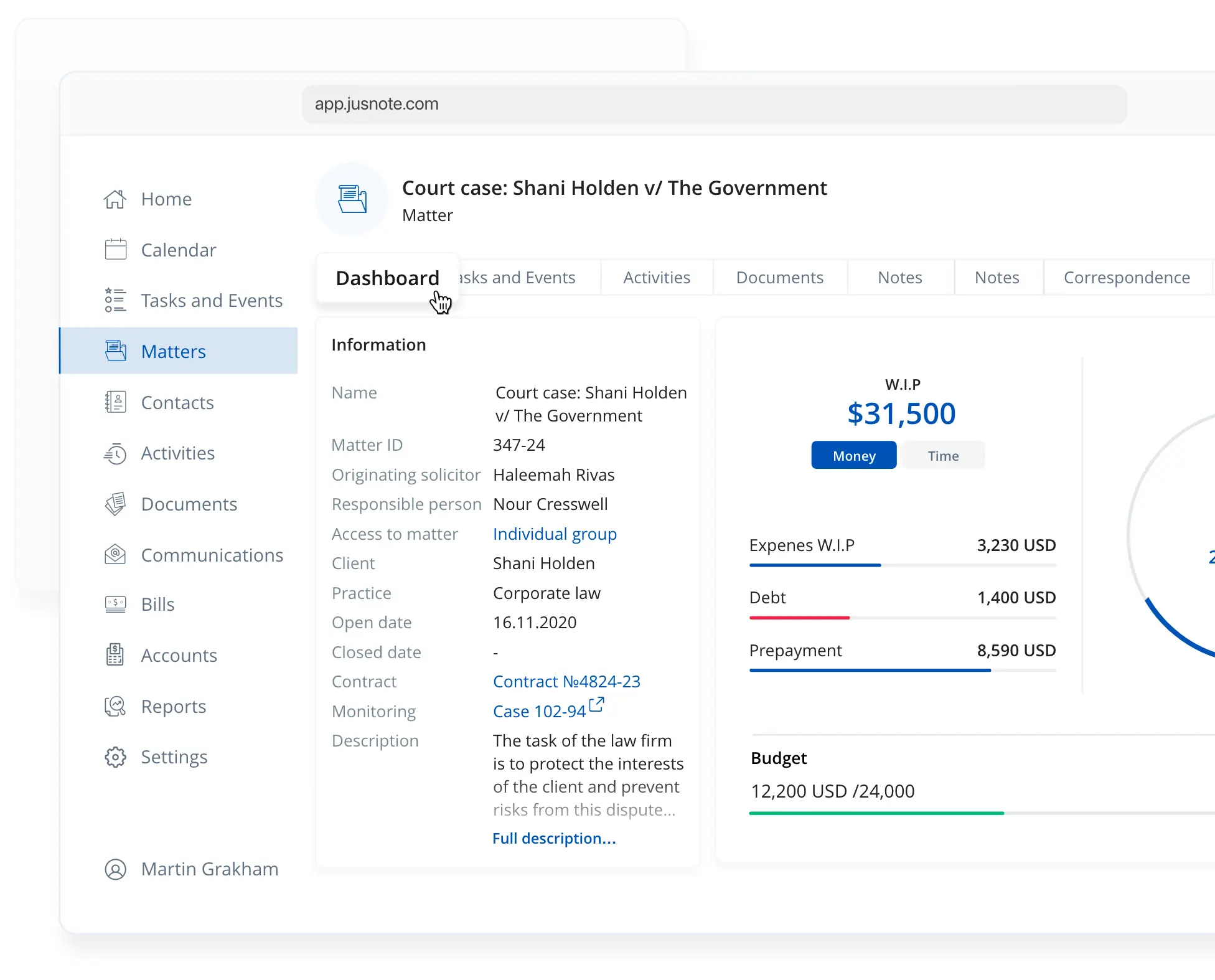Switch W.I.P view to Time

(x=942, y=456)
